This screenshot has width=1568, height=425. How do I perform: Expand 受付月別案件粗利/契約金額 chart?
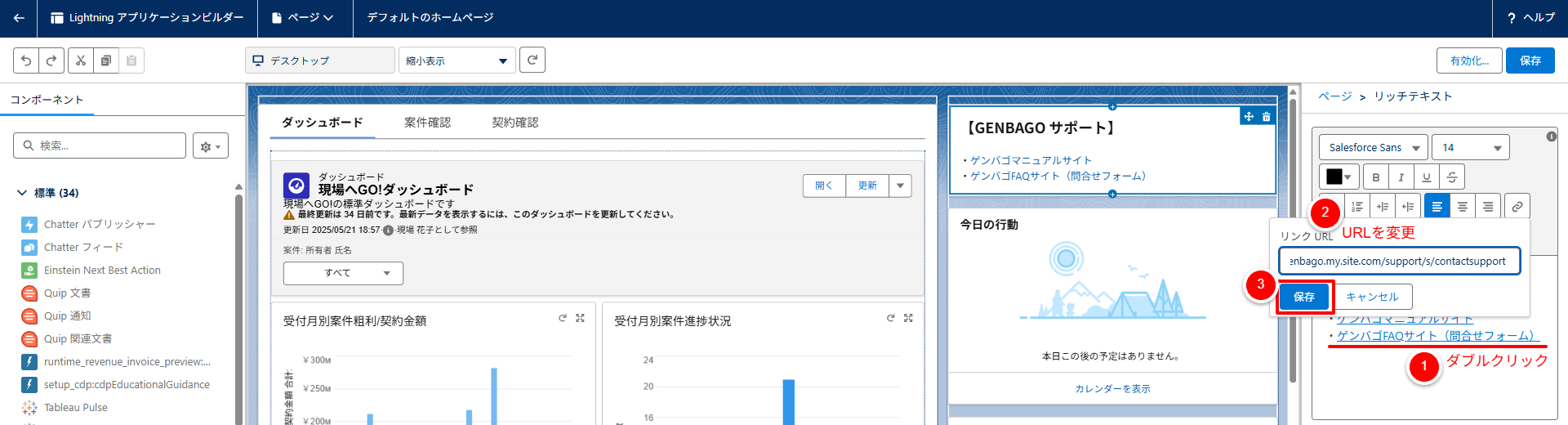(x=580, y=318)
